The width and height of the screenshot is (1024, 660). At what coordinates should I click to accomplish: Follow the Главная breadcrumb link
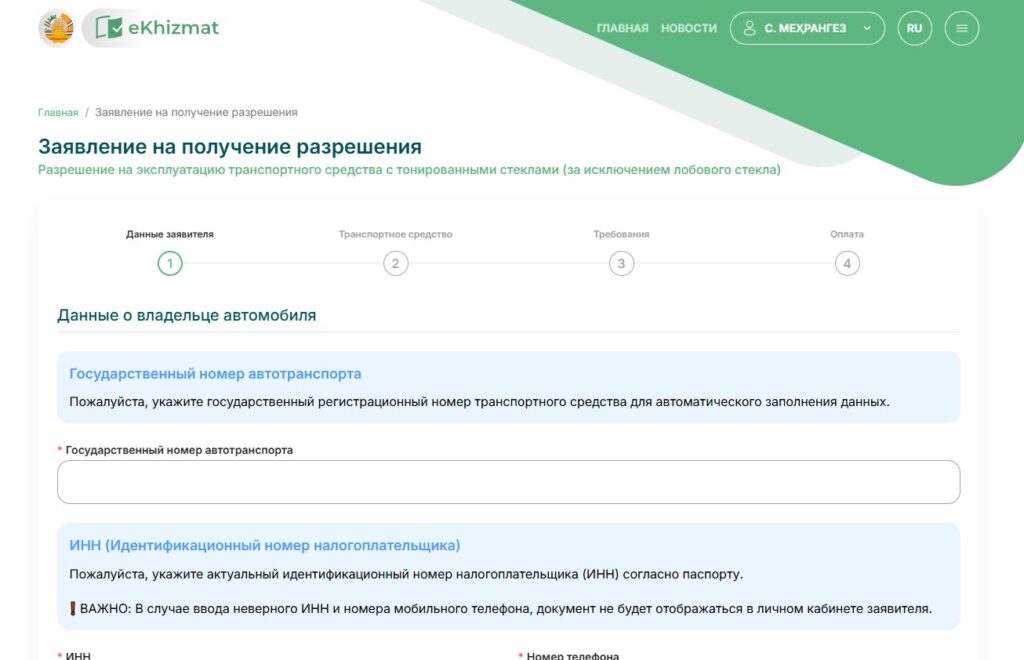58,113
